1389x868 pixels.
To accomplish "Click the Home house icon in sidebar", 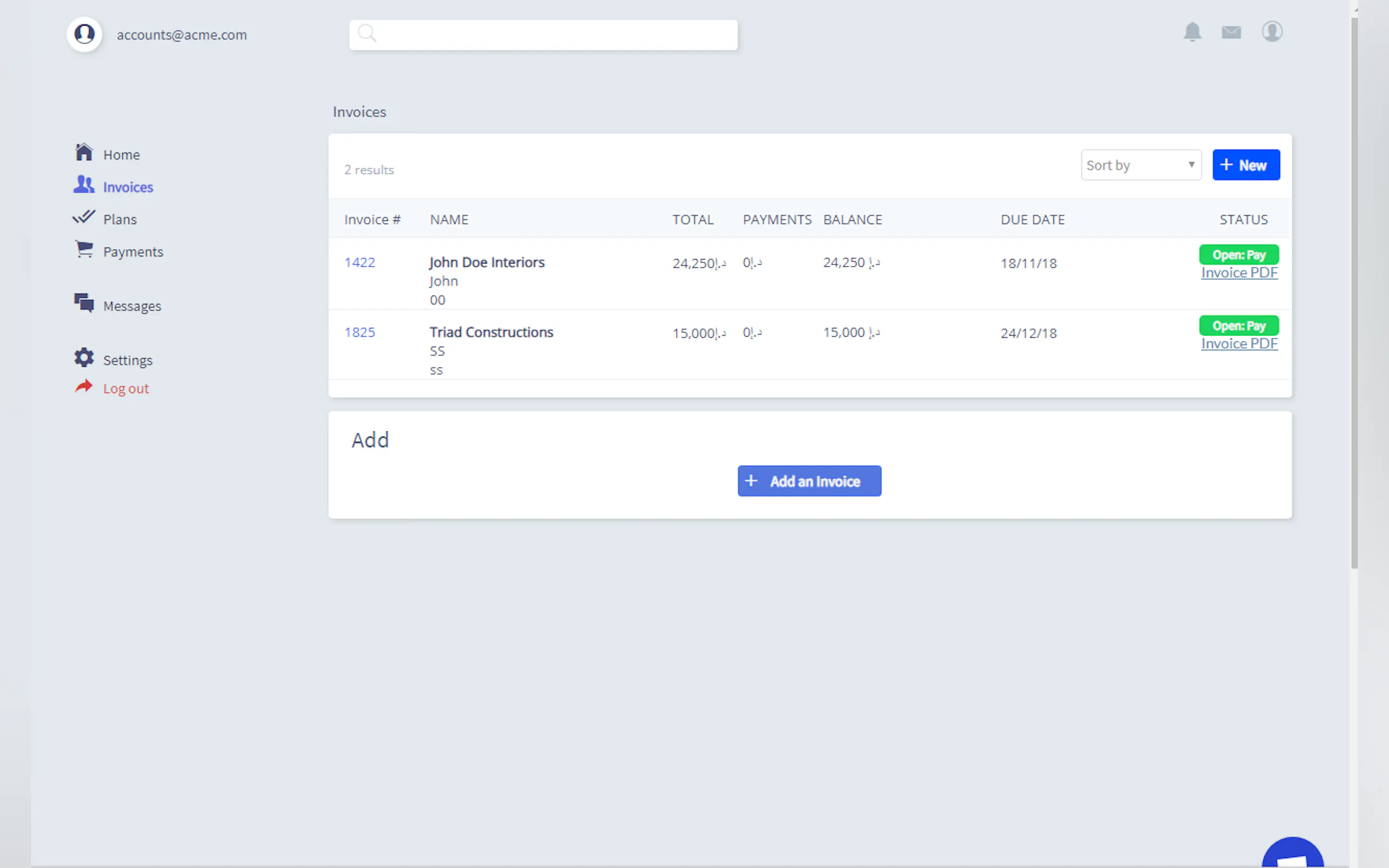I will click(x=84, y=152).
